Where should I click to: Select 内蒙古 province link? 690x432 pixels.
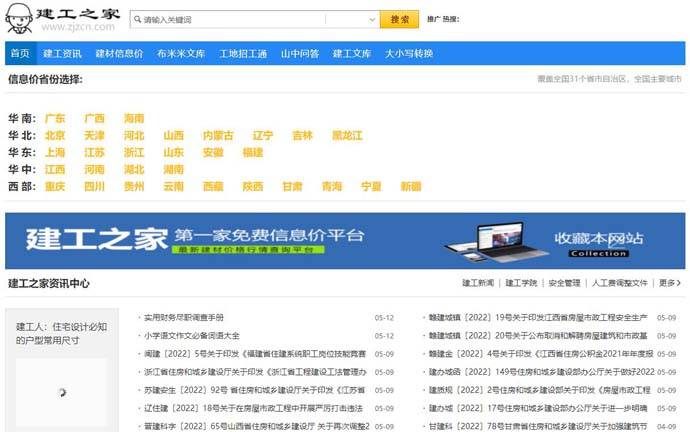coord(218,135)
